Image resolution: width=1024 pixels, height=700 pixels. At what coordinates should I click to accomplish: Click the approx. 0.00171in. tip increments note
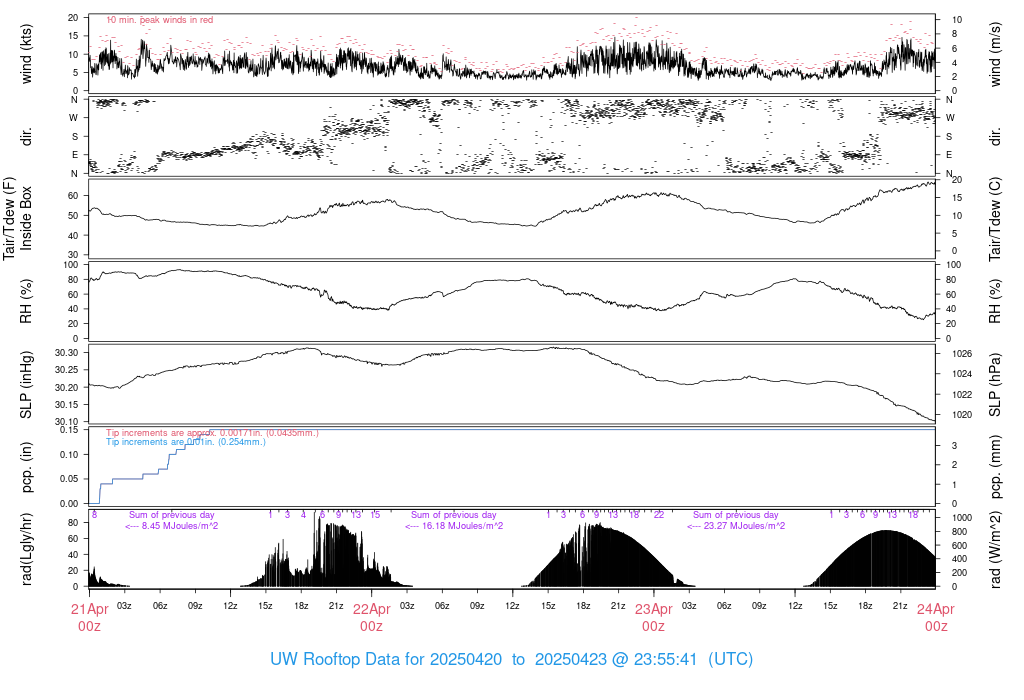point(212,433)
